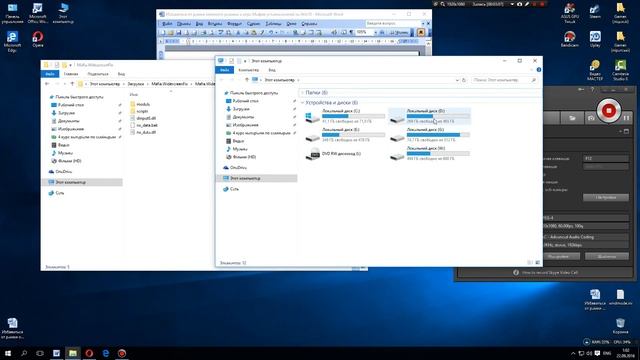Open 'Поделиться' tab in Mafia folder window
Viewport: 640px width, 360px height.
[98, 74]
